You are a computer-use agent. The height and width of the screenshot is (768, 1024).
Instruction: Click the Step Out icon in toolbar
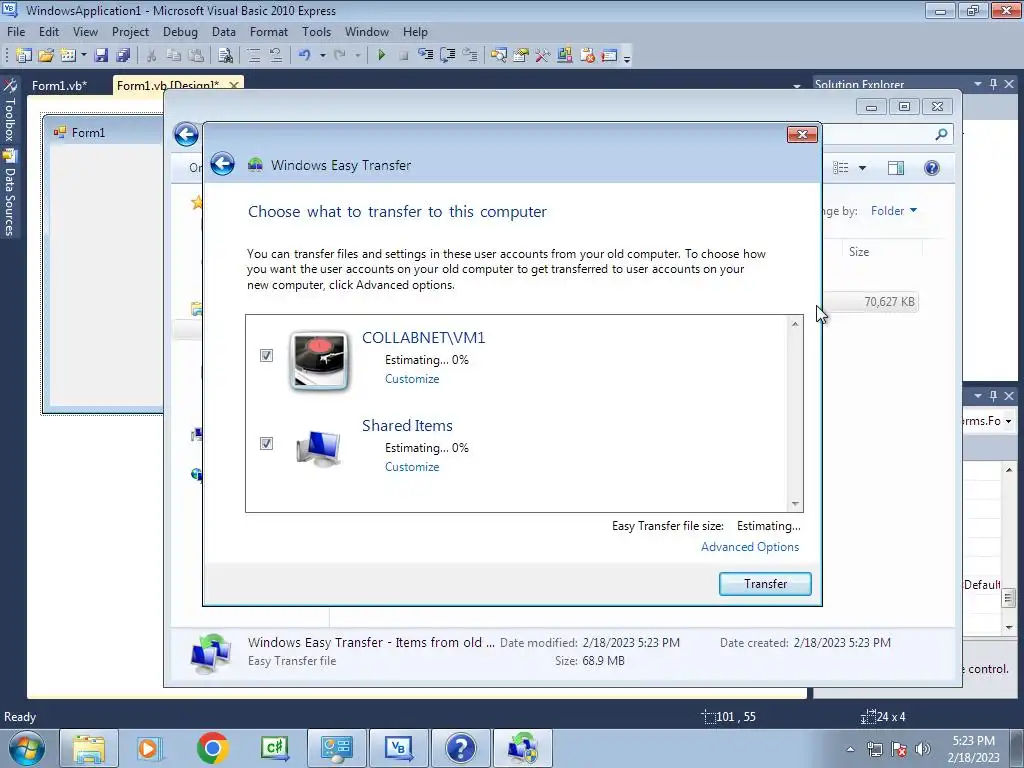click(x=470, y=56)
